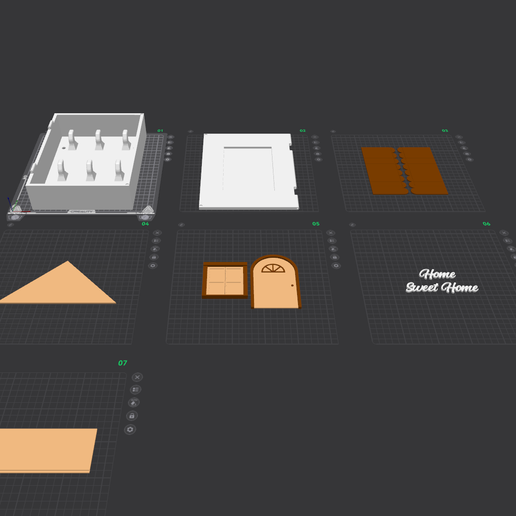The height and width of the screenshot is (516, 516).
Task: Edit plate 05 name with pencil icon
Action: (x=181, y=225)
